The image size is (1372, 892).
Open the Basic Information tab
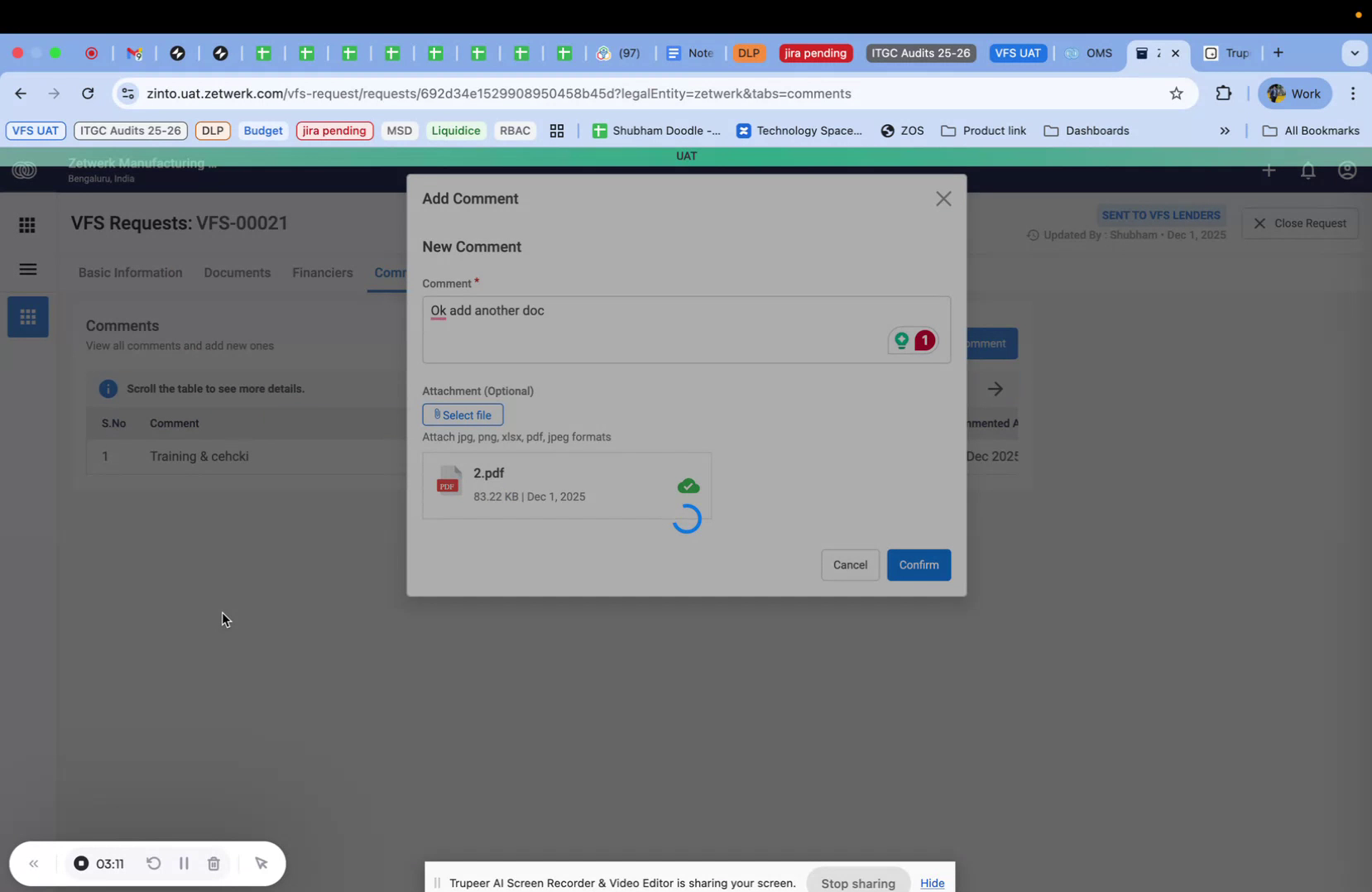click(x=130, y=272)
